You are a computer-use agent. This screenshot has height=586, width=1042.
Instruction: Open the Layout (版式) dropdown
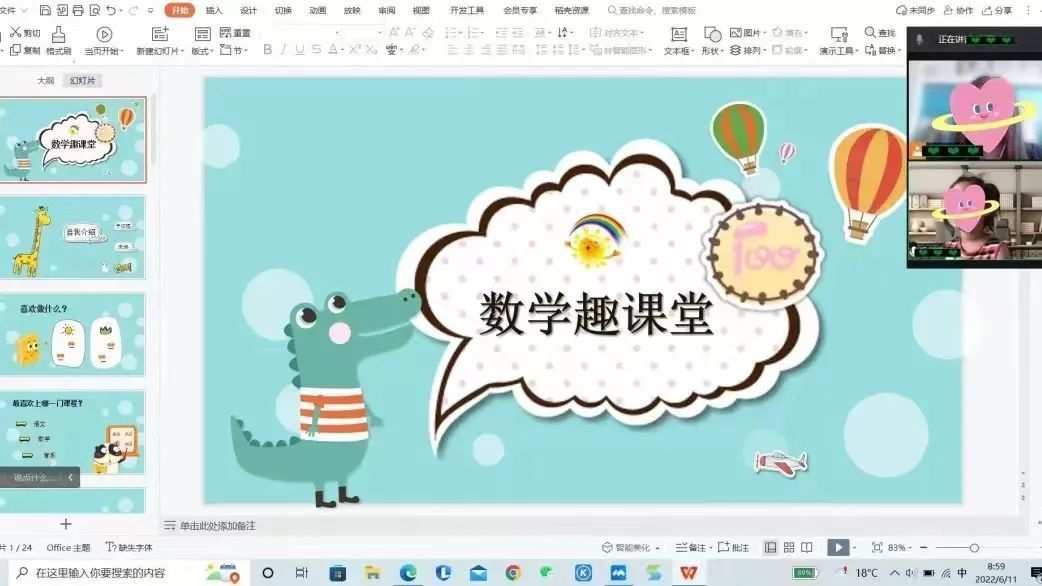click(212, 51)
